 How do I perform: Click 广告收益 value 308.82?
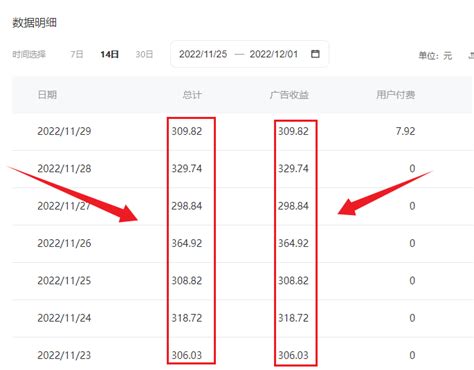[x=293, y=281]
